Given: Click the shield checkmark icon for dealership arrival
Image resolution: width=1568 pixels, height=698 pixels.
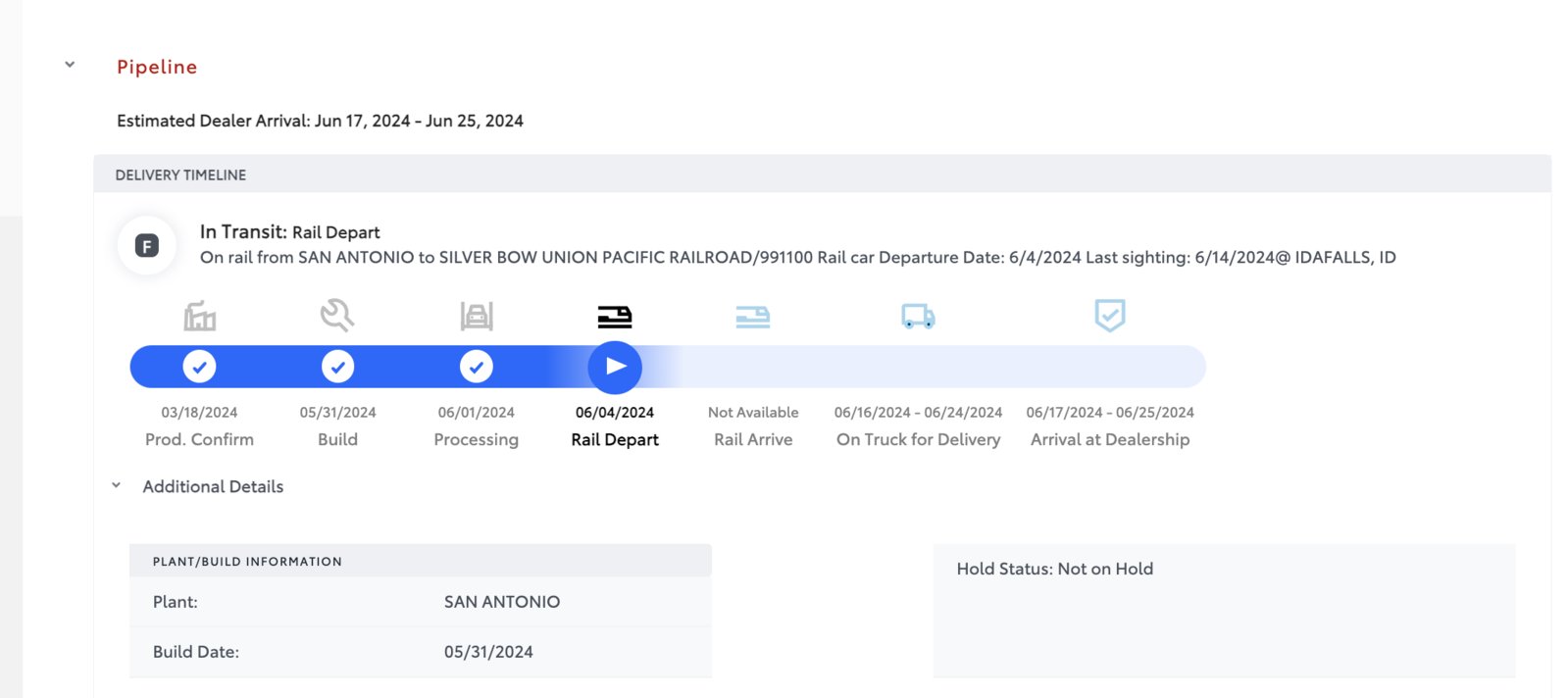Looking at the screenshot, I should (1110, 316).
